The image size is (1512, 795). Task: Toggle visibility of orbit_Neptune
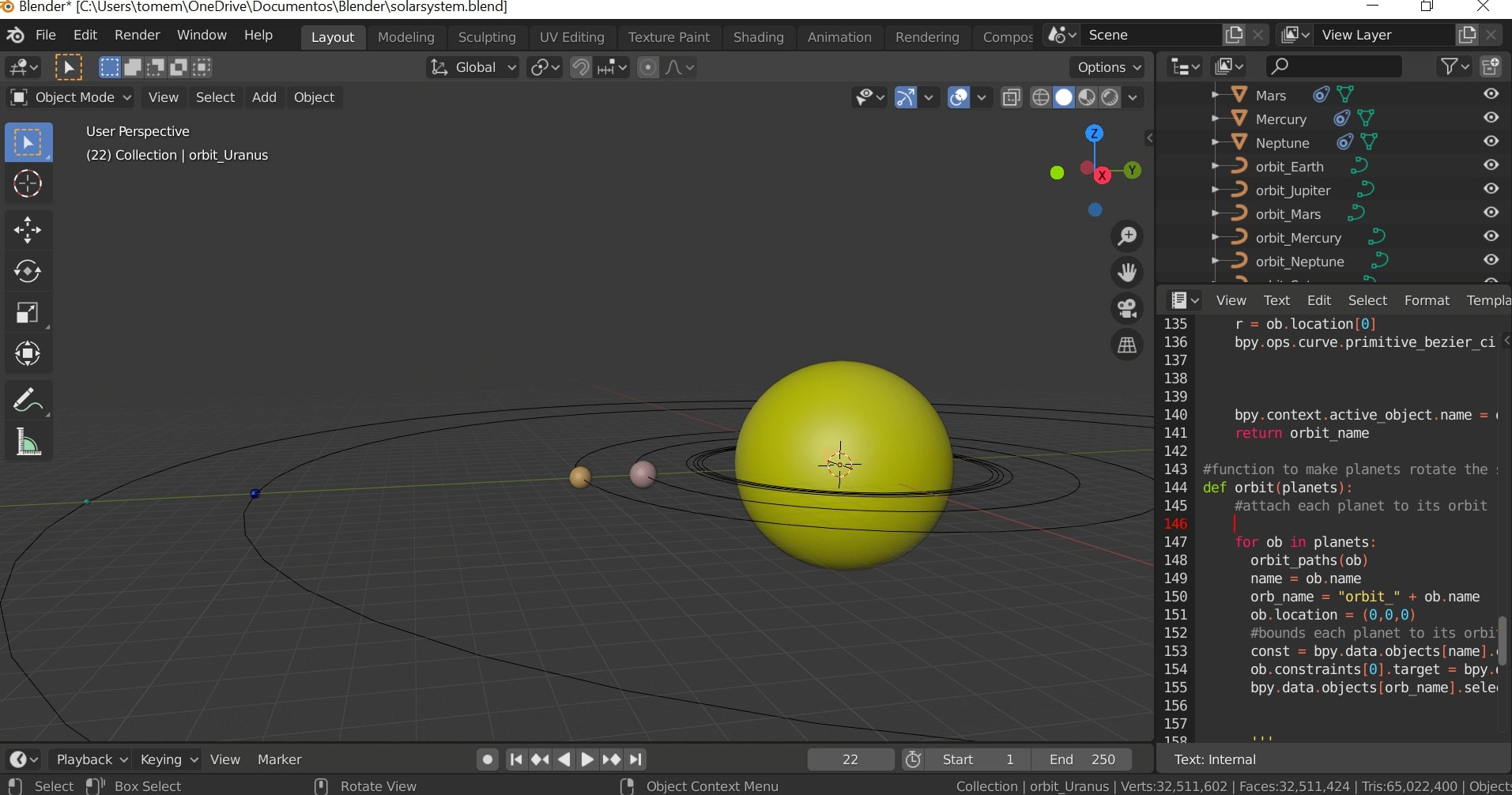1491,260
